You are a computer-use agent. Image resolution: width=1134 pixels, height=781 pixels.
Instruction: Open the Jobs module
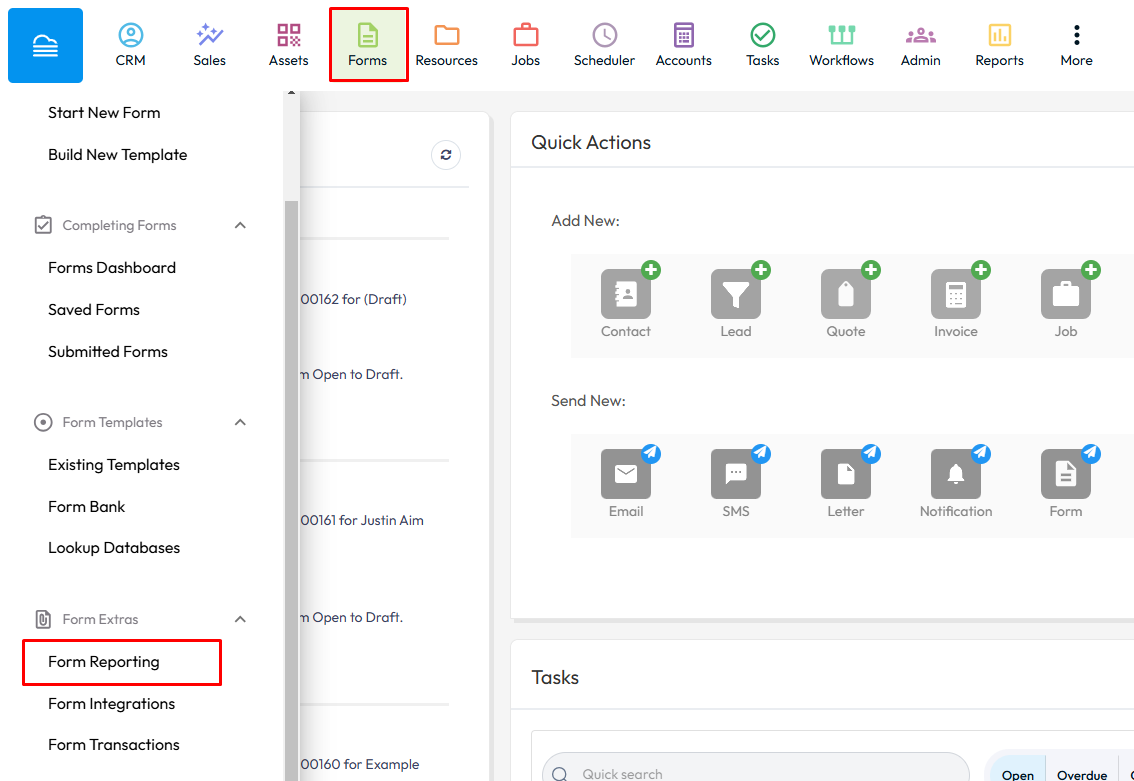point(526,46)
